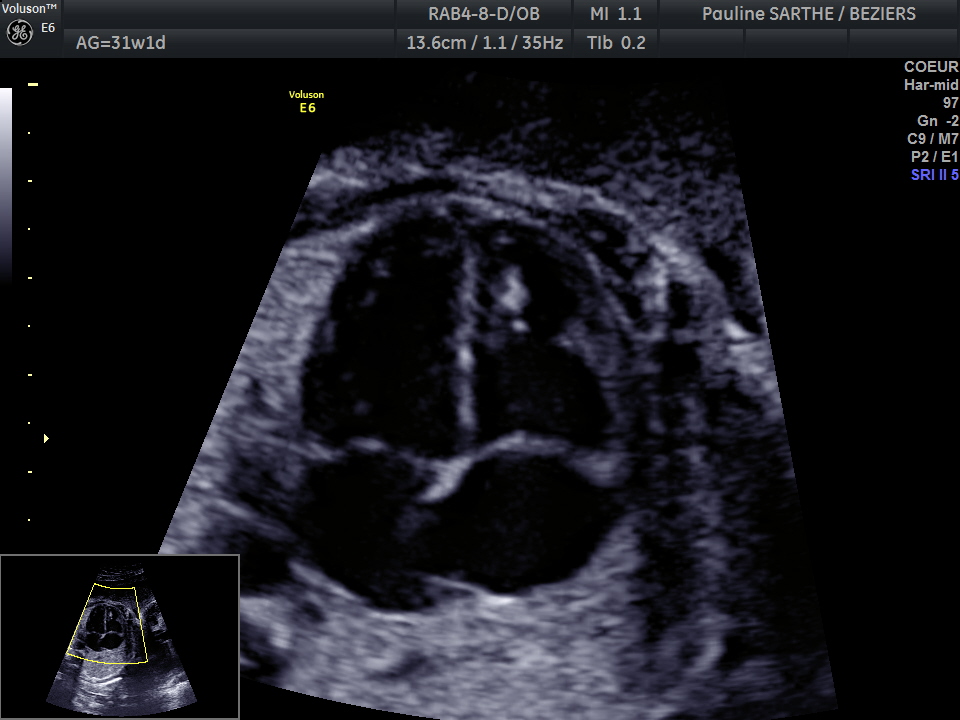960x720 pixels.
Task: Click the blue SRI II 5 setting
Action: pyautogui.click(x=934, y=175)
